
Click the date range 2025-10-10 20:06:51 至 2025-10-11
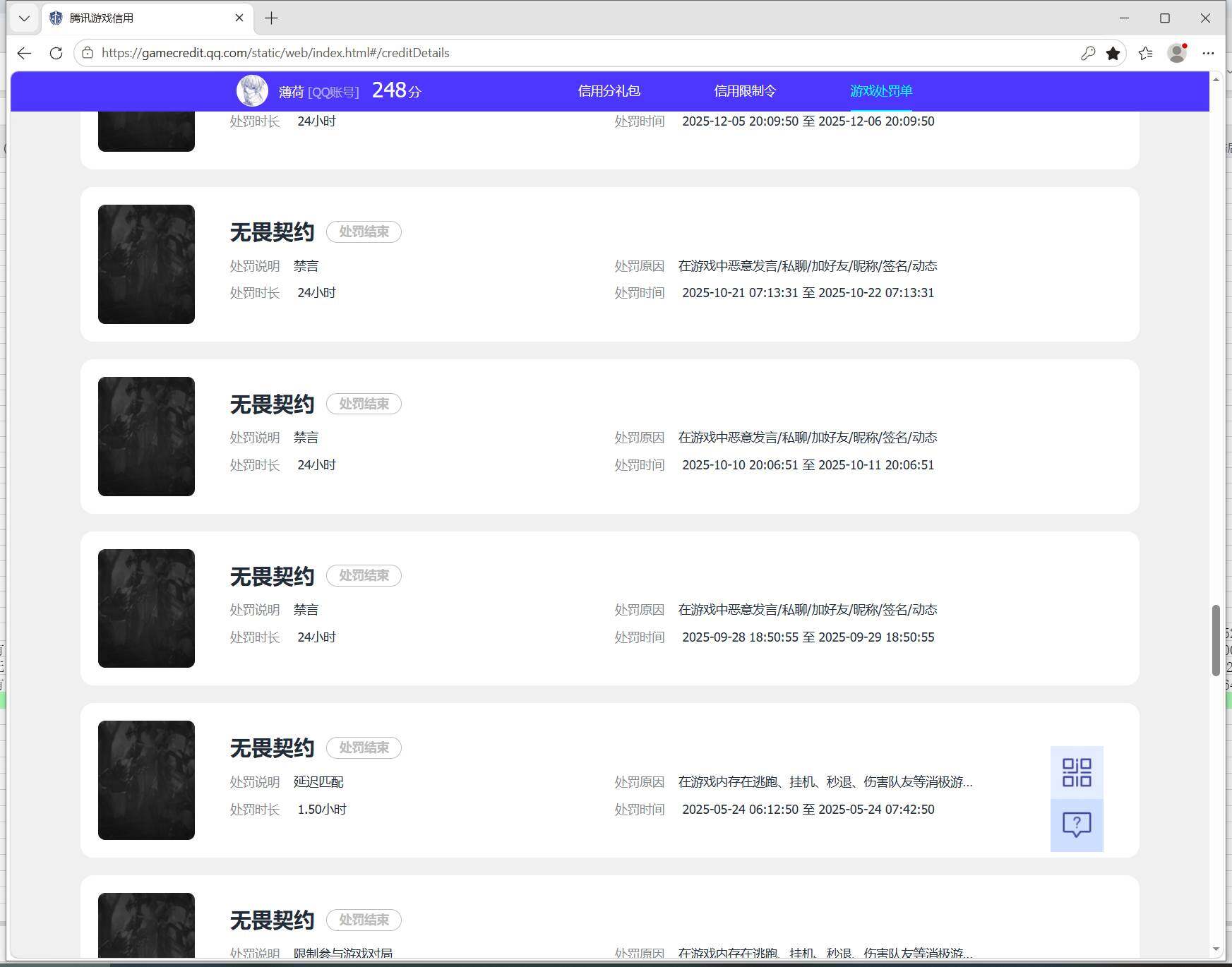808,465
